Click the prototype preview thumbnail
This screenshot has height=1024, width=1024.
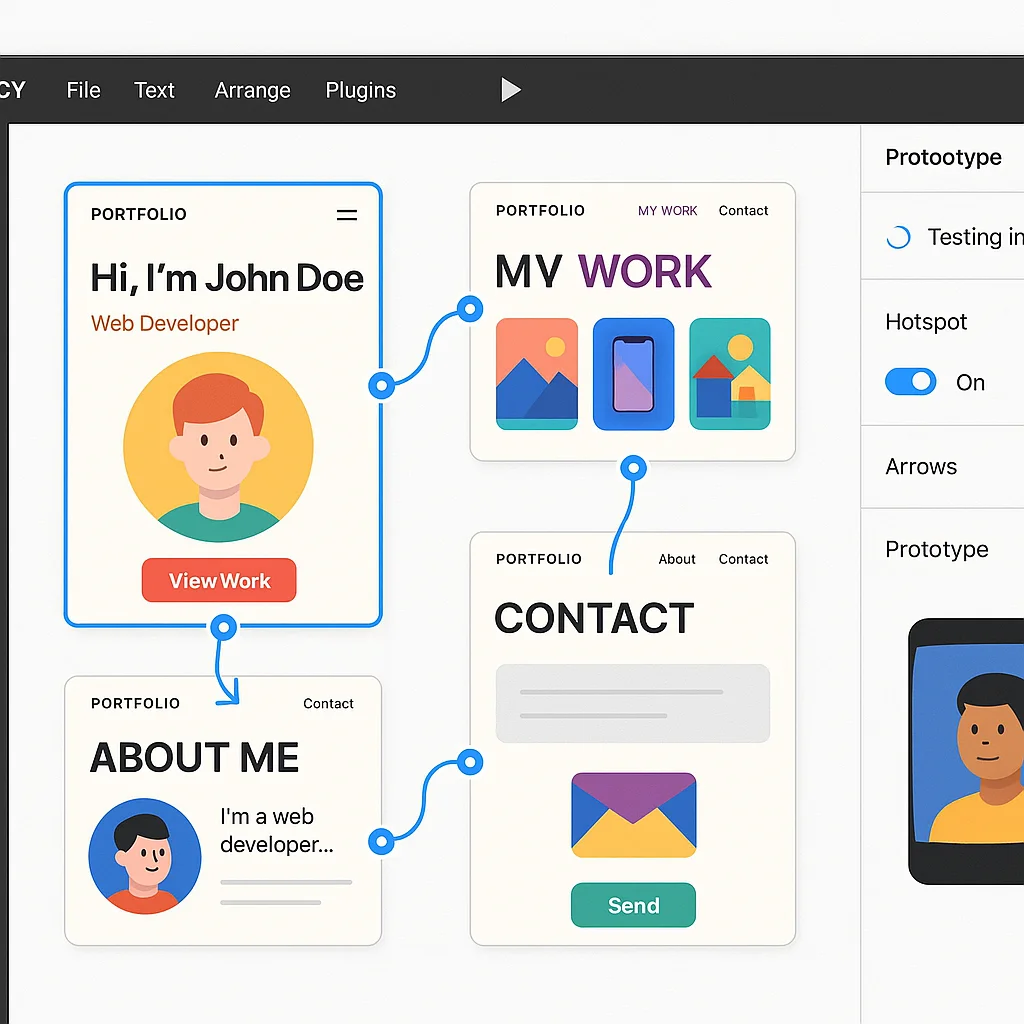tap(966, 750)
